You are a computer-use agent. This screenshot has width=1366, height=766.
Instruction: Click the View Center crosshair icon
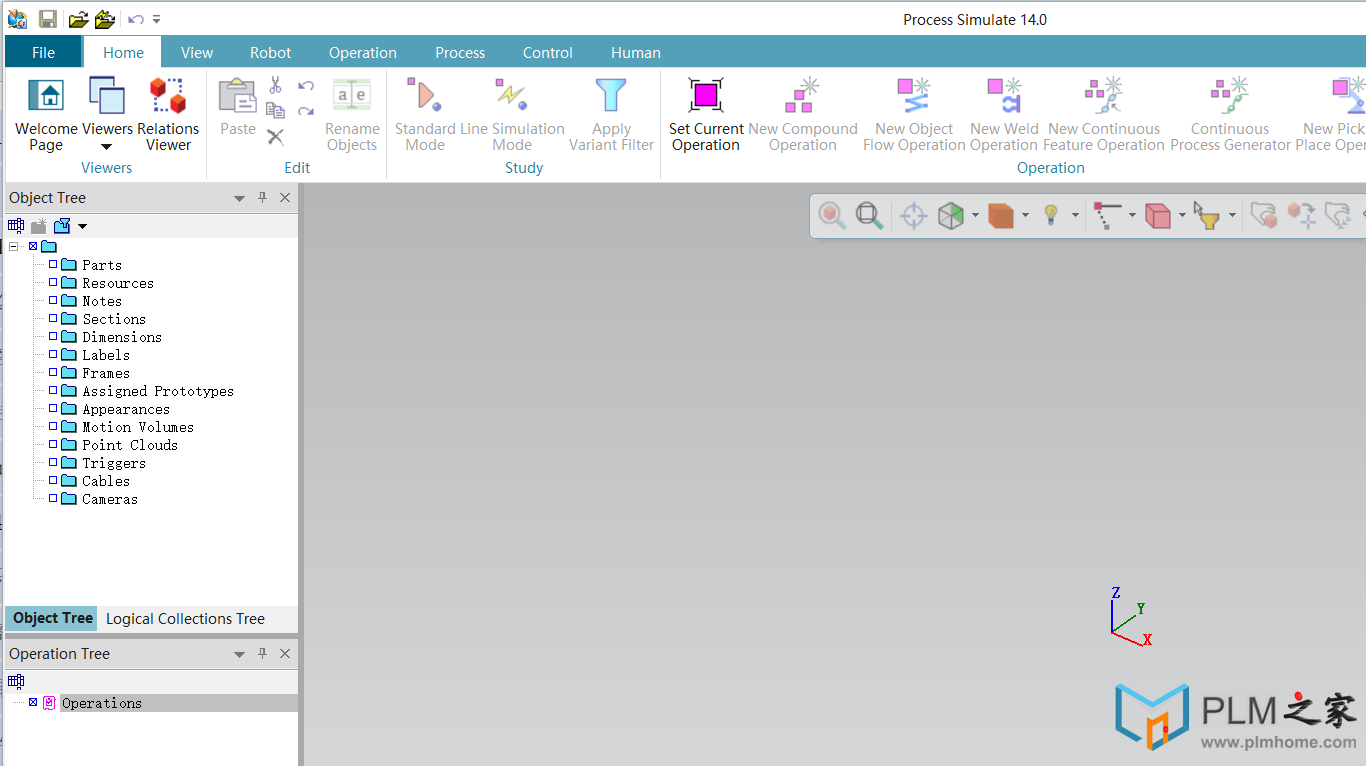913,215
